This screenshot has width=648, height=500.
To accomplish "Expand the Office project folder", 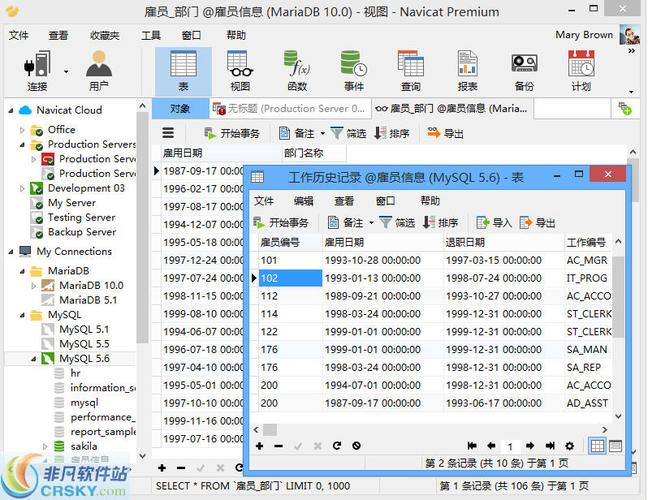I will click(x=22, y=130).
